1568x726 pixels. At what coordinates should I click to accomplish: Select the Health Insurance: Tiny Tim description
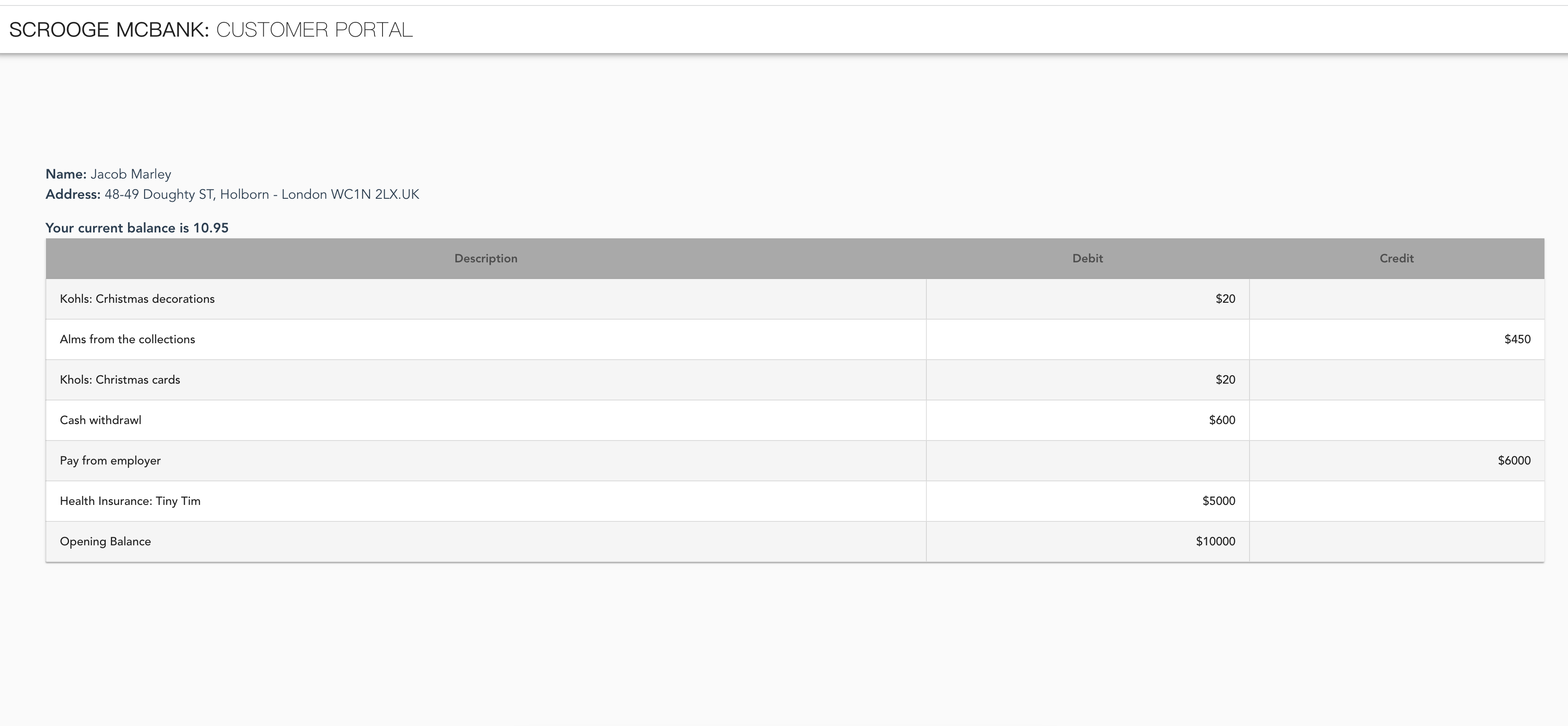(130, 501)
